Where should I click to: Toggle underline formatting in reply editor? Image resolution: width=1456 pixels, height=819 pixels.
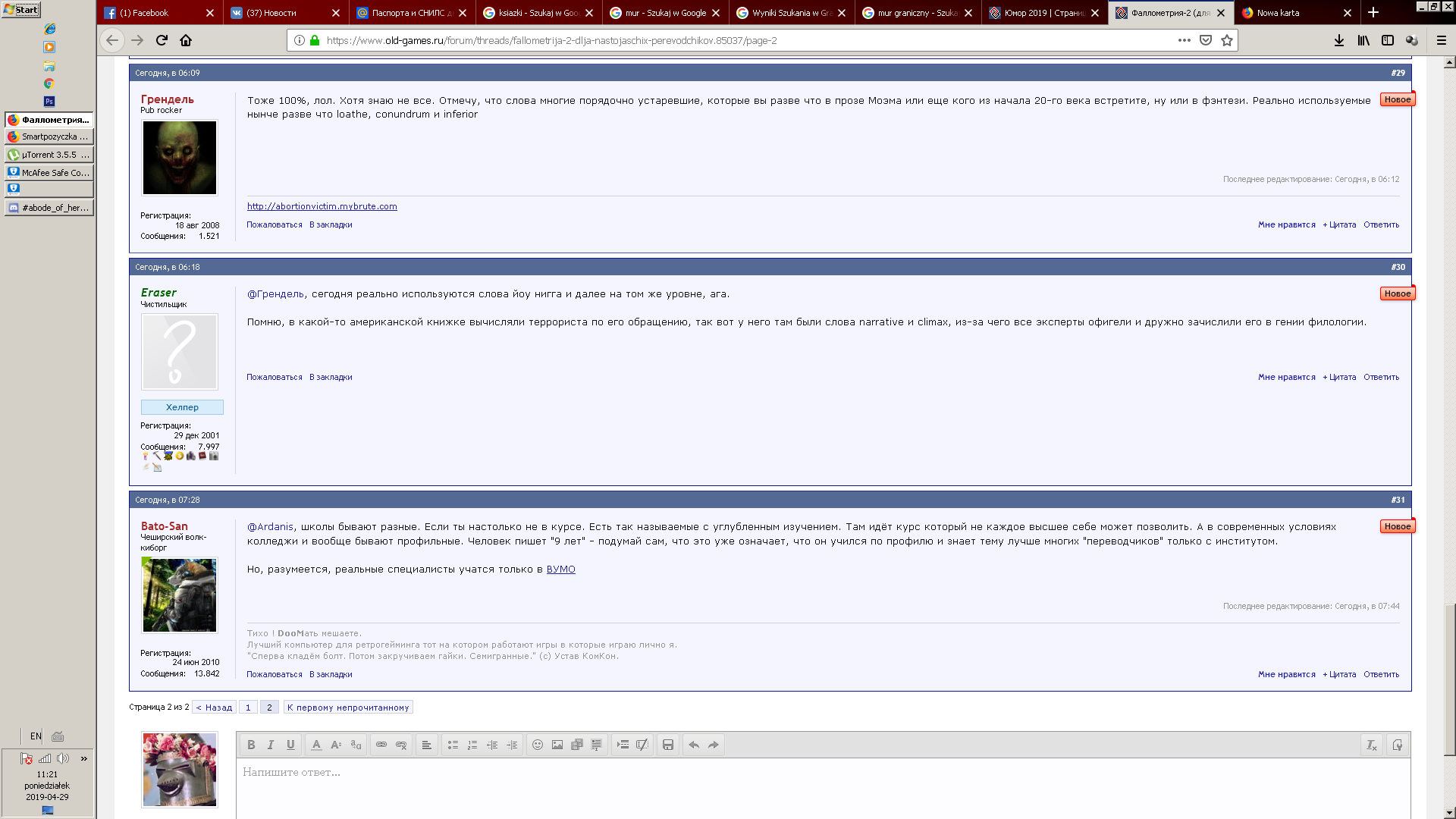pos(290,745)
